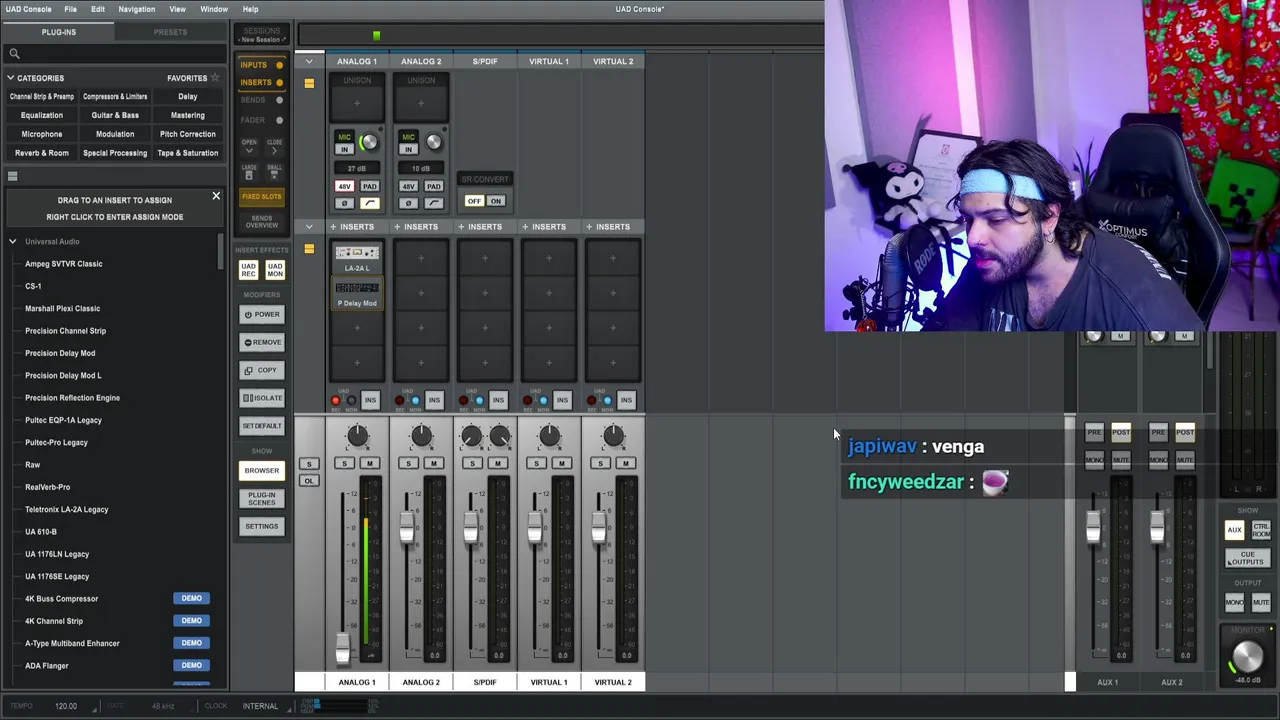This screenshot has width=1280, height=720.
Task: Toggle 48V phantom power on Analog 1
Action: click(x=344, y=187)
